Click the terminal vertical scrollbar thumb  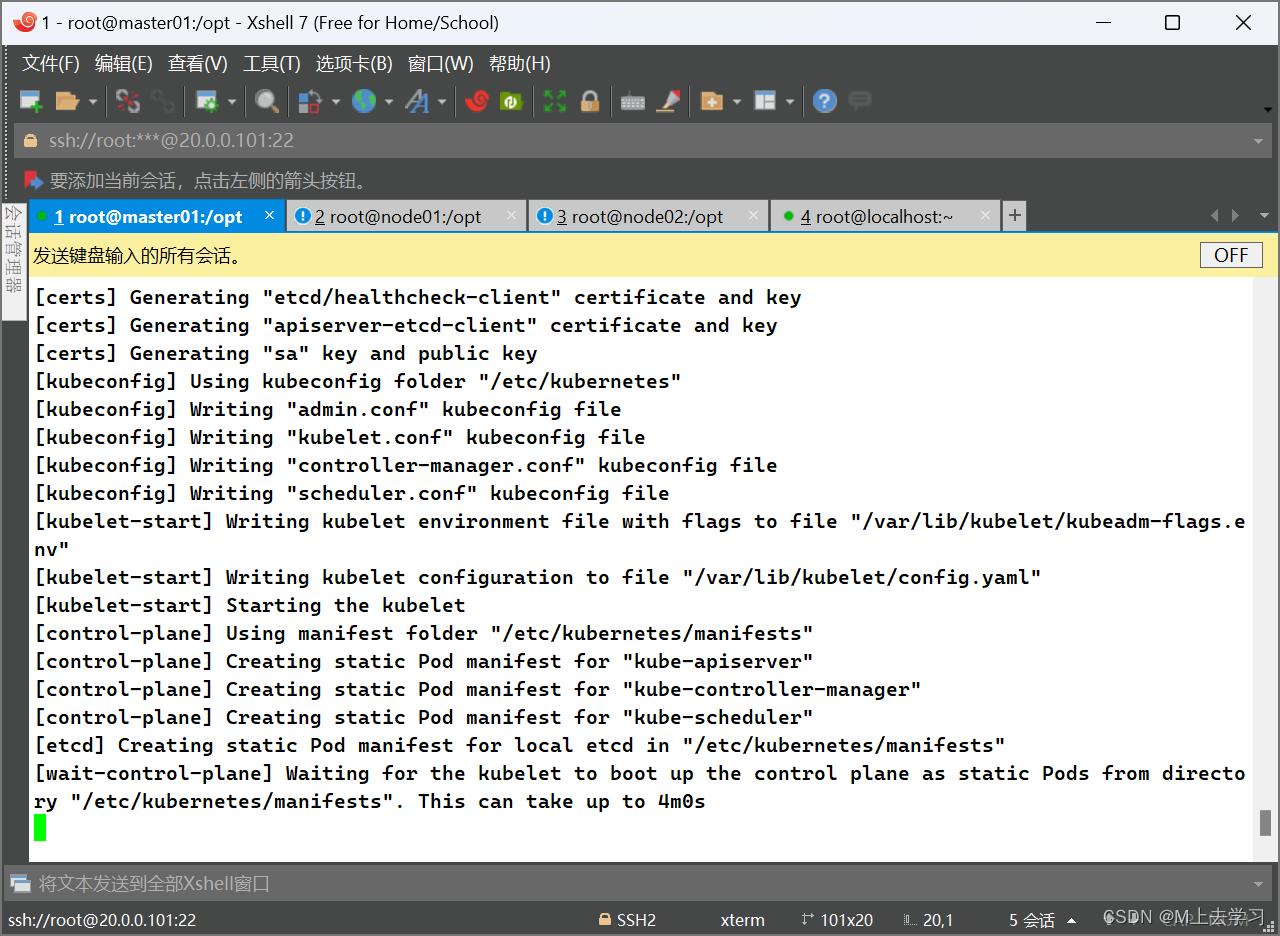[x=1265, y=823]
